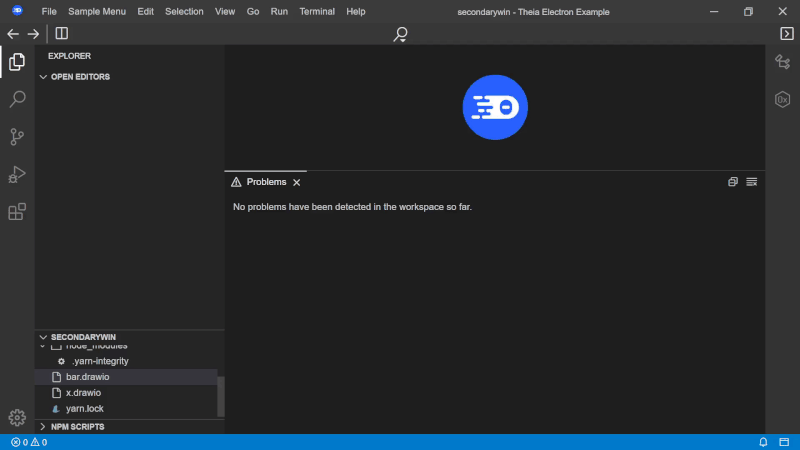Select the bar.drawio file
Image resolution: width=800 pixels, height=450 pixels.
(x=126, y=377)
